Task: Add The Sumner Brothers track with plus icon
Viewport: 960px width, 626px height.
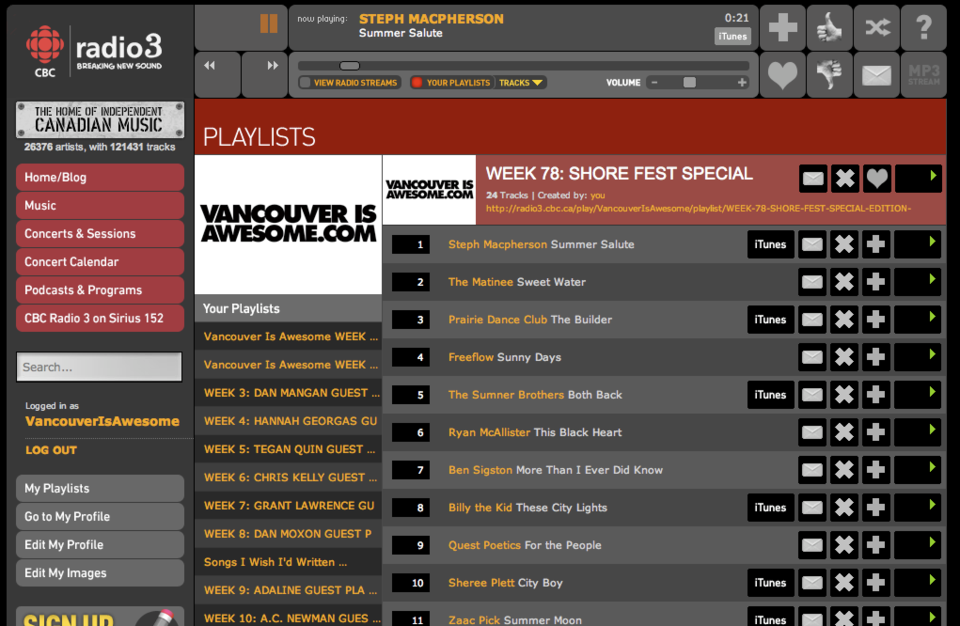Action: (x=876, y=395)
